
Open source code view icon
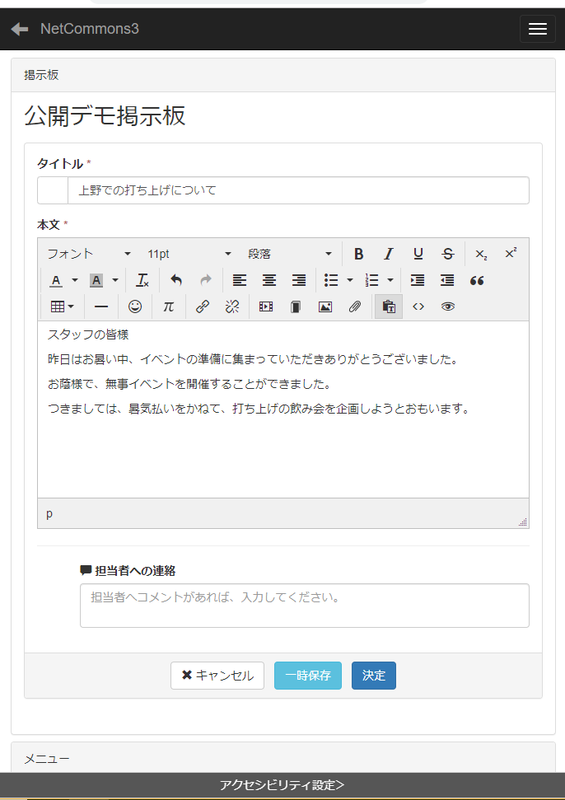[x=419, y=306]
